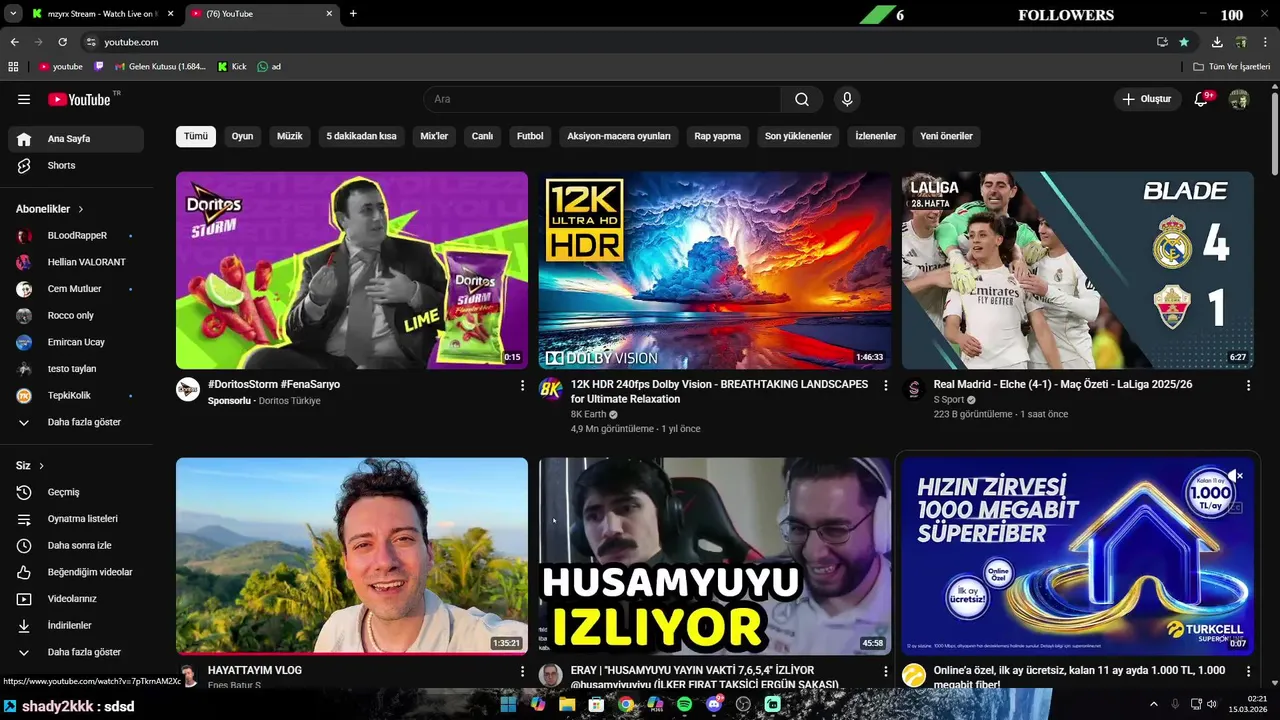Open Discord from taskbar

point(714,704)
